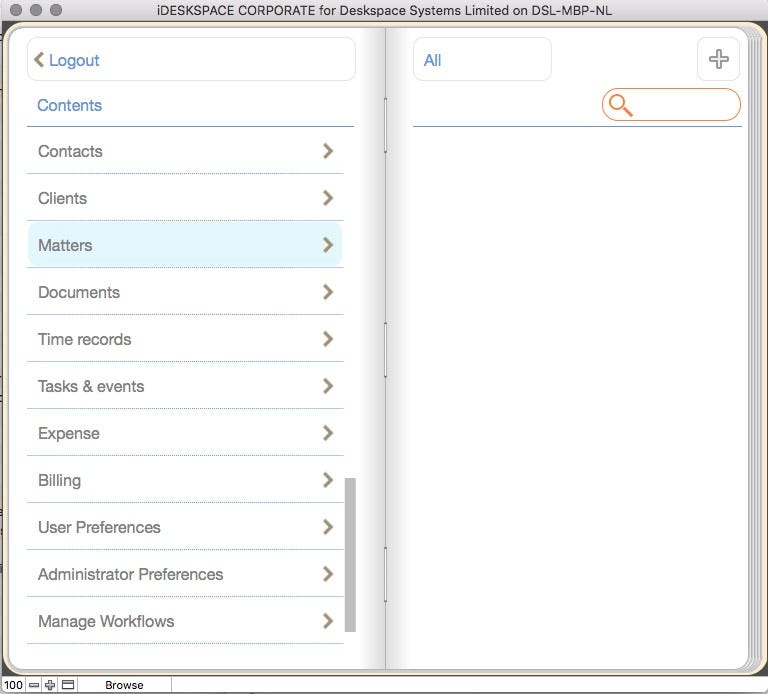The image size is (768, 694).
Task: Click the magnifying glass search icon
Action: click(620, 105)
